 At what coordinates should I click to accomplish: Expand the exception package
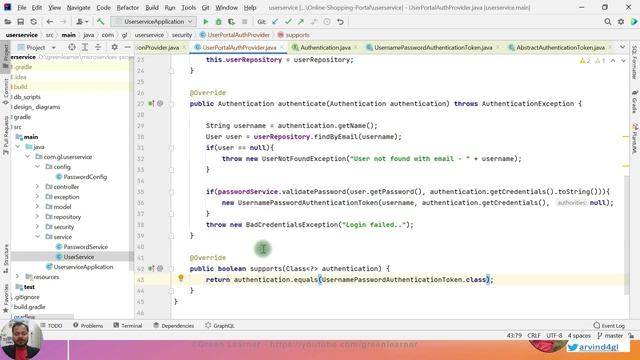point(38,197)
